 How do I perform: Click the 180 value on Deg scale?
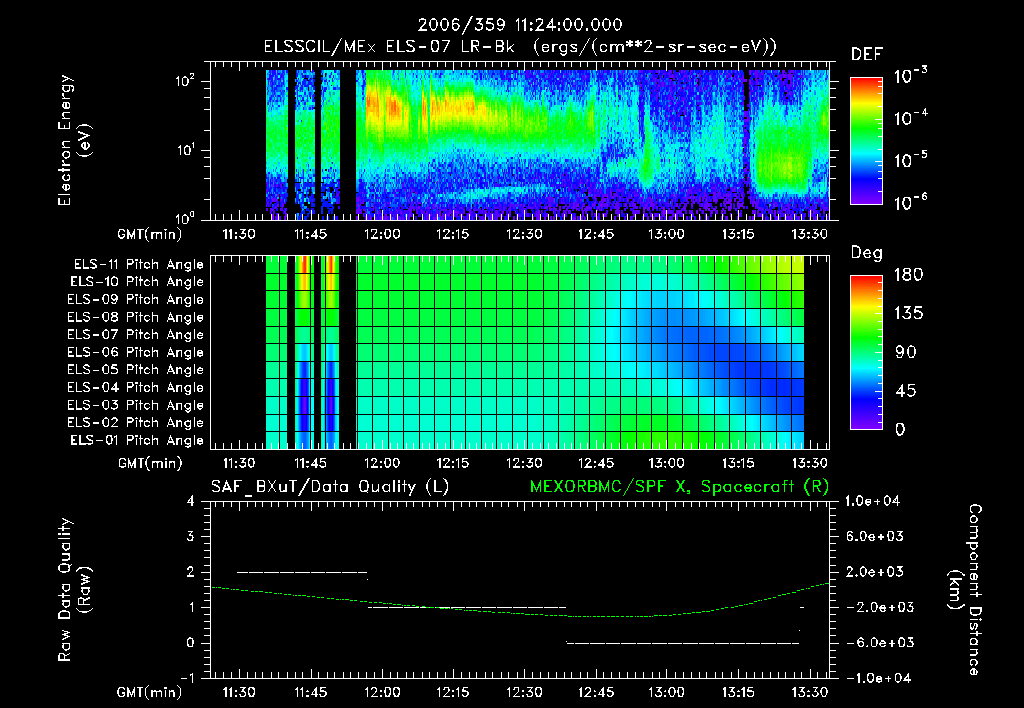[x=908, y=275]
